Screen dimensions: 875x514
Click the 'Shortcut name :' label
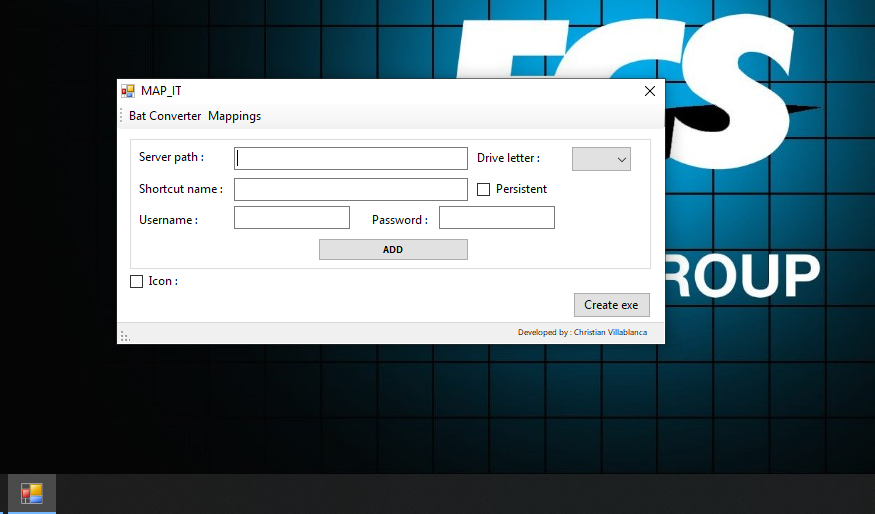[x=181, y=189]
